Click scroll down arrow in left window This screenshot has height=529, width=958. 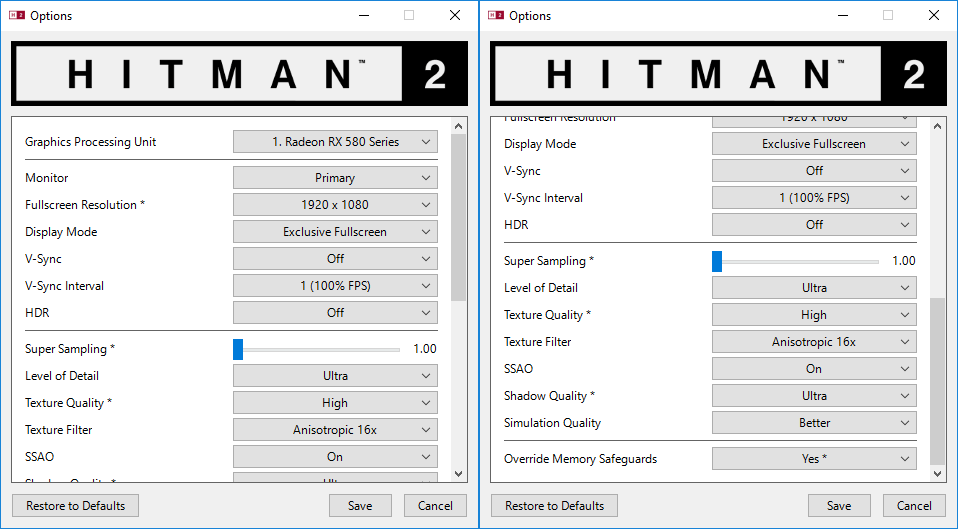coord(459,473)
